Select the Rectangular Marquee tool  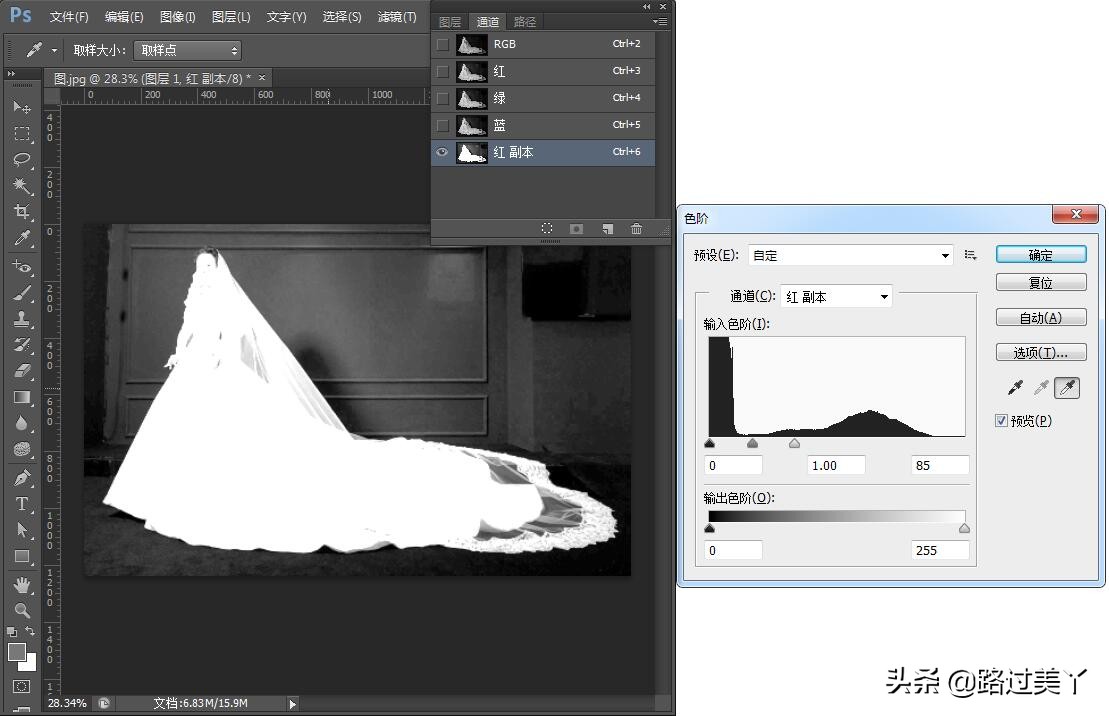click(x=22, y=133)
